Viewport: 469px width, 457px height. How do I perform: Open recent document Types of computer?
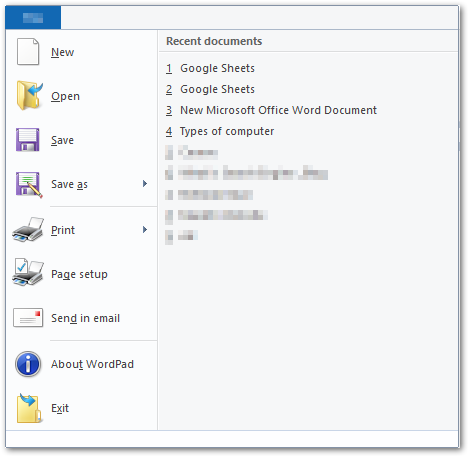[220, 131]
